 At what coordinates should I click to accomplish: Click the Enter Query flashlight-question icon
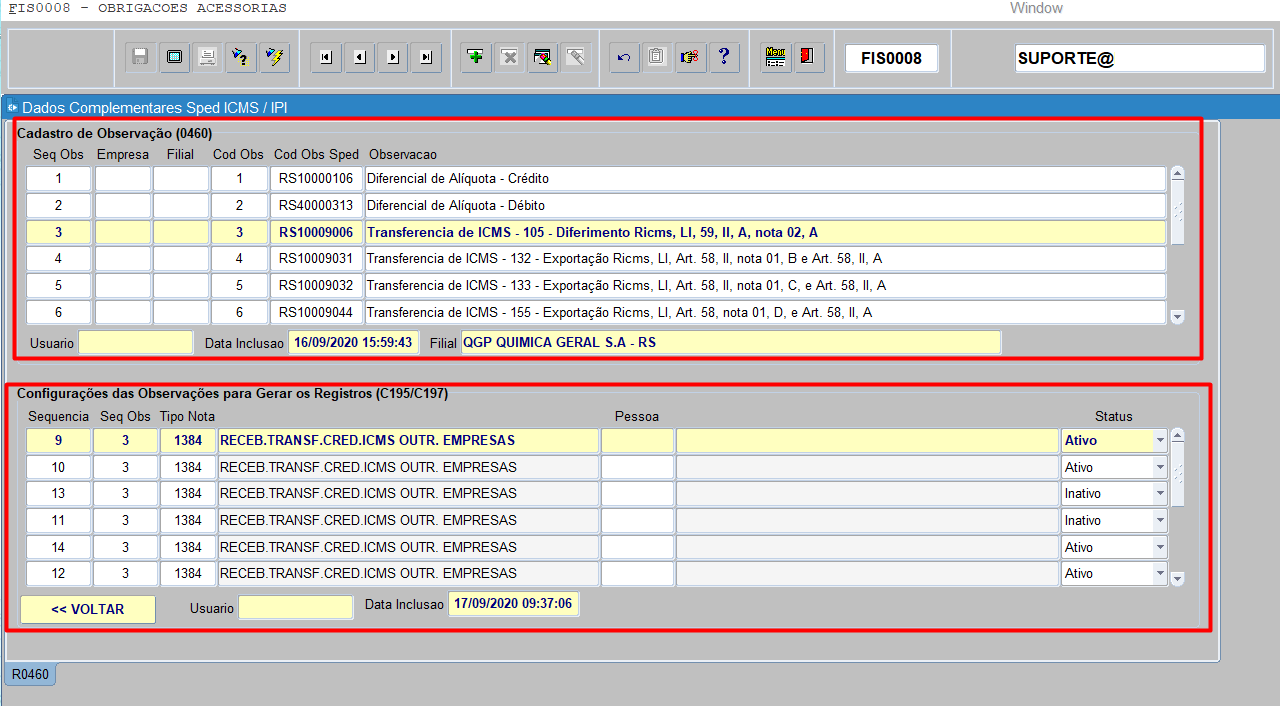[241, 57]
